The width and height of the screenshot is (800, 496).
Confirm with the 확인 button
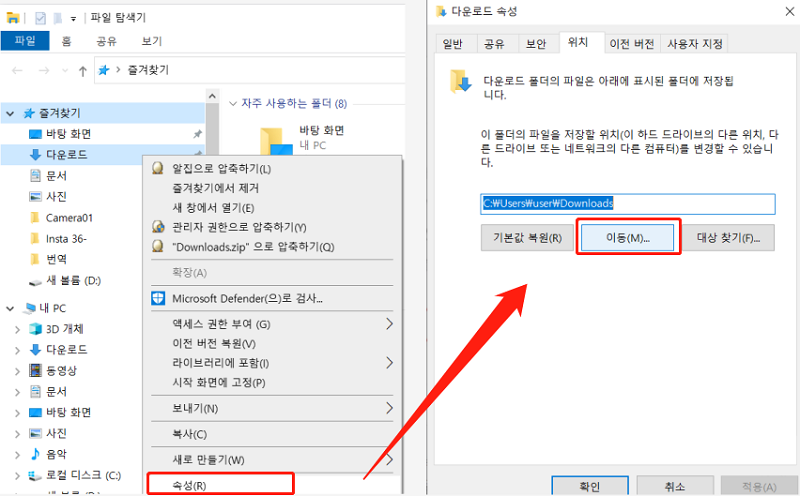click(590, 486)
